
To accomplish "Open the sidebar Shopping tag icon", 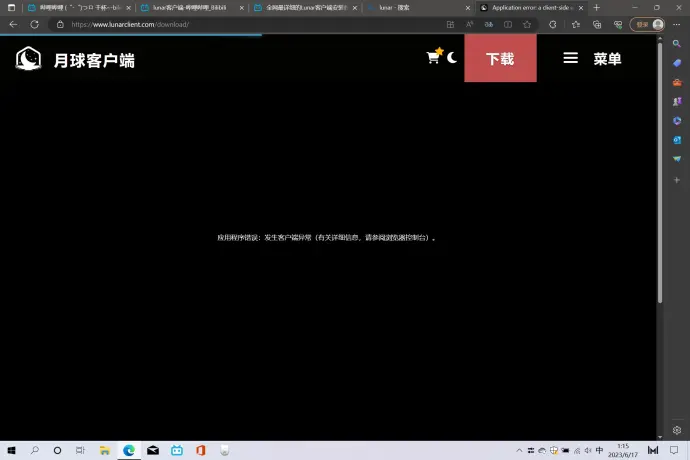I will pos(677,63).
